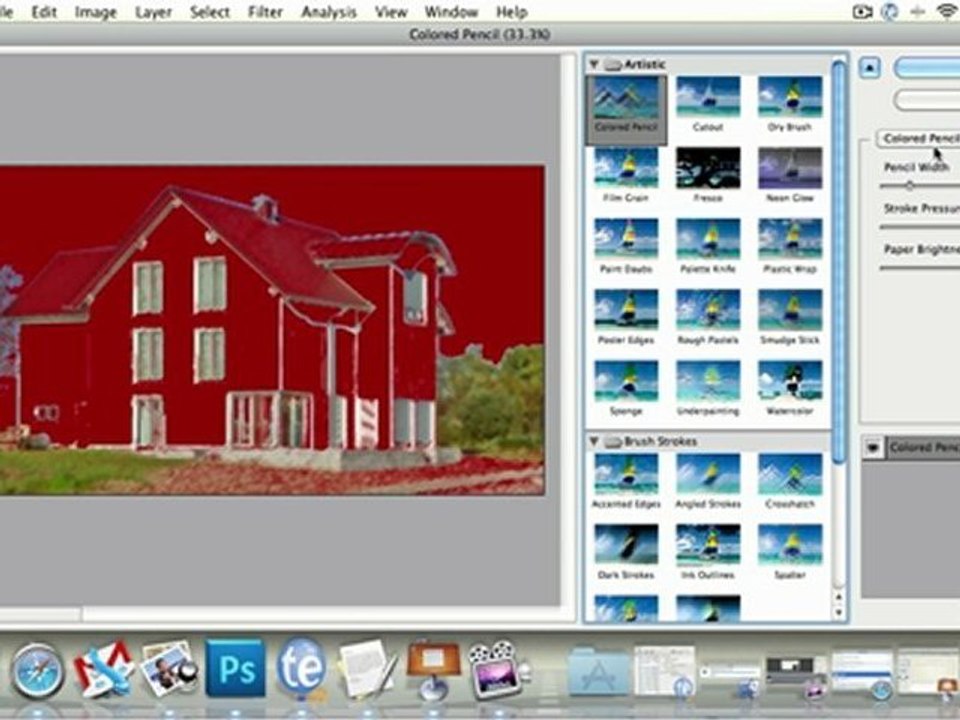This screenshot has height=720, width=960.
Task: Open the Image menu
Action: pyautogui.click(x=96, y=12)
